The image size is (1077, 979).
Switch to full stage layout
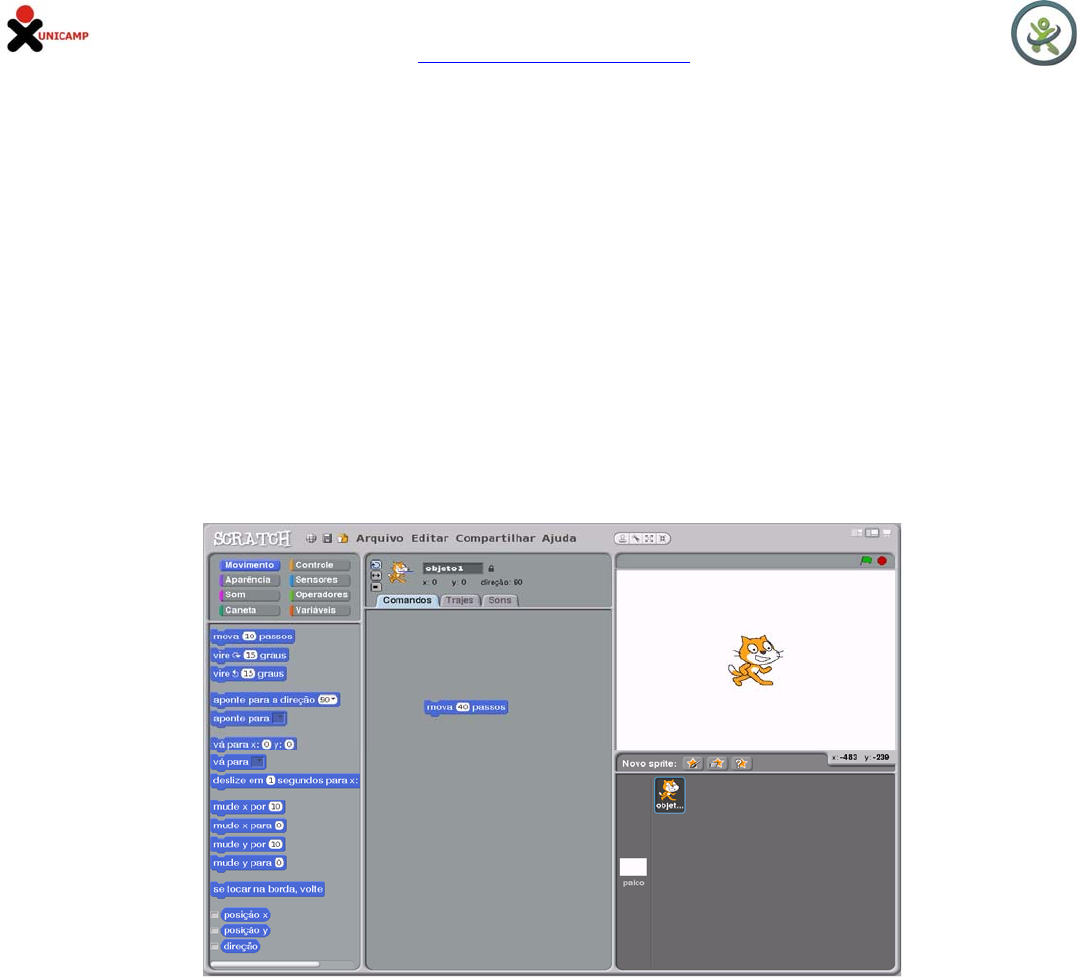pos(872,533)
